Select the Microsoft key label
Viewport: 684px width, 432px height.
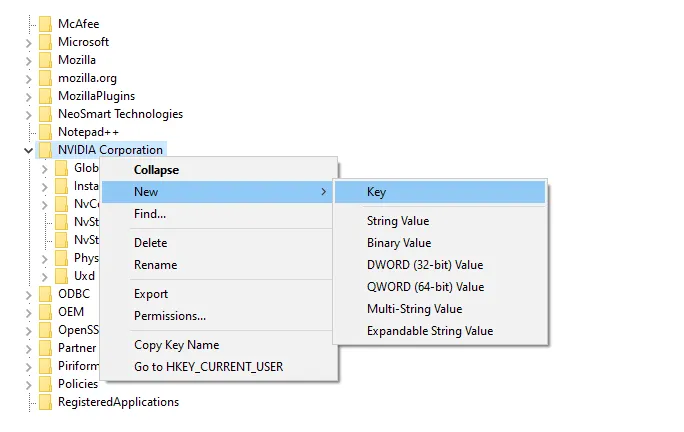[x=83, y=42]
